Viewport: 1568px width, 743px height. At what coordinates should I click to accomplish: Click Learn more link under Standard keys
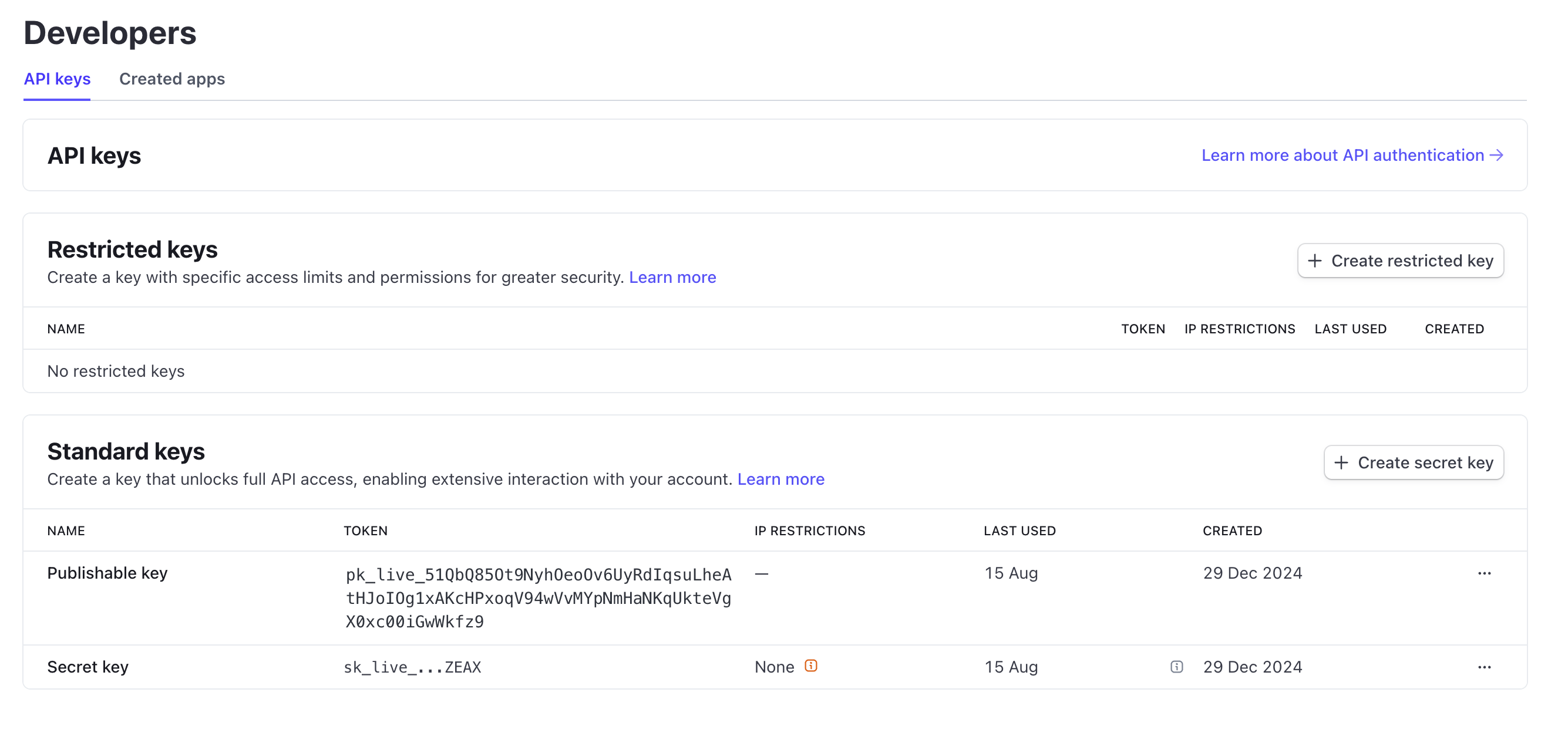[780, 479]
